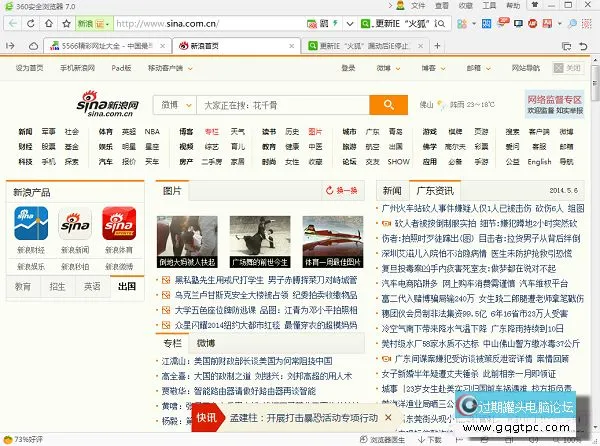Click the browser back arrow button
Screen dimensions: 600x446
[15, 21]
